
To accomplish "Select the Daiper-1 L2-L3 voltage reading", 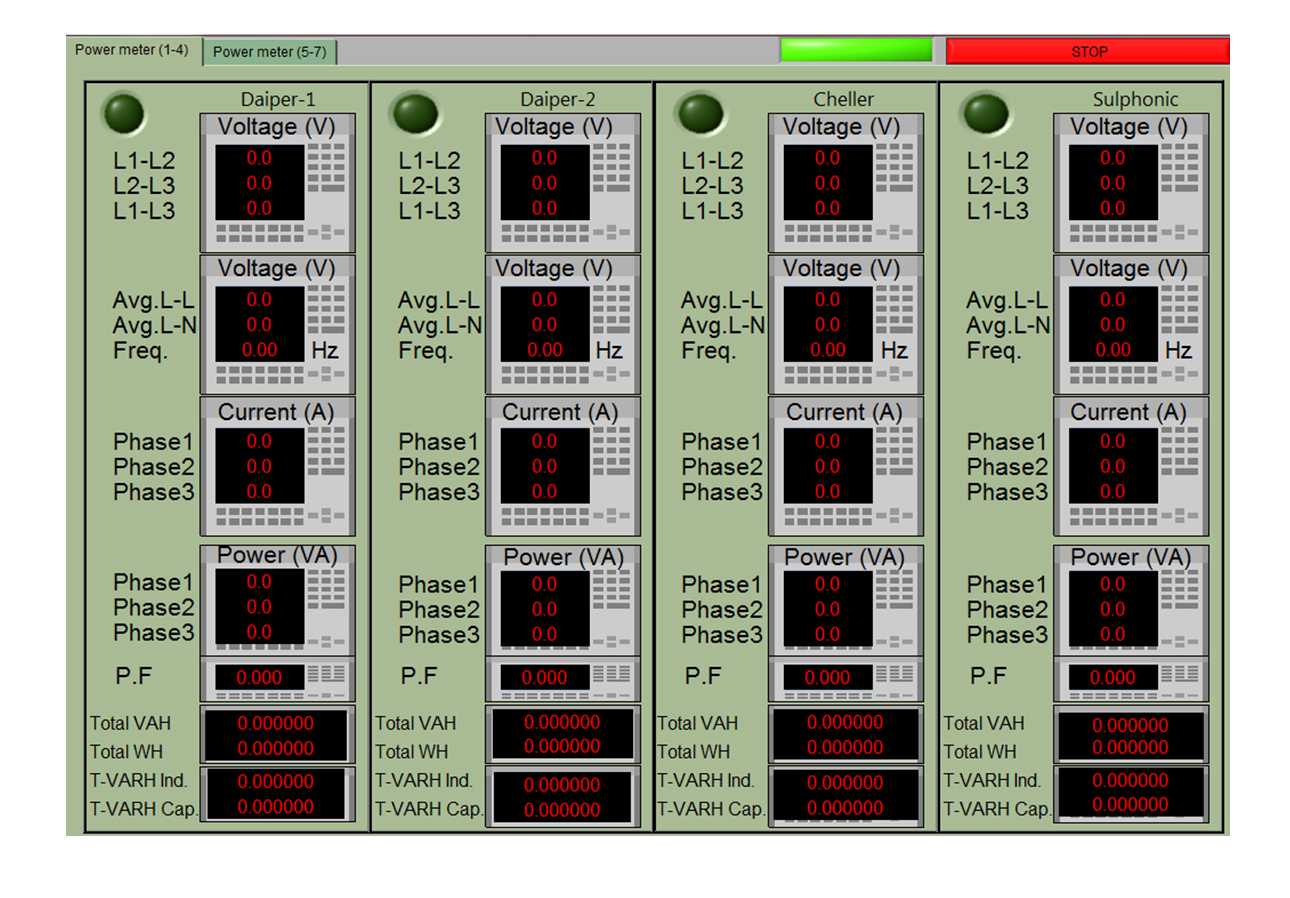I will 259,183.
